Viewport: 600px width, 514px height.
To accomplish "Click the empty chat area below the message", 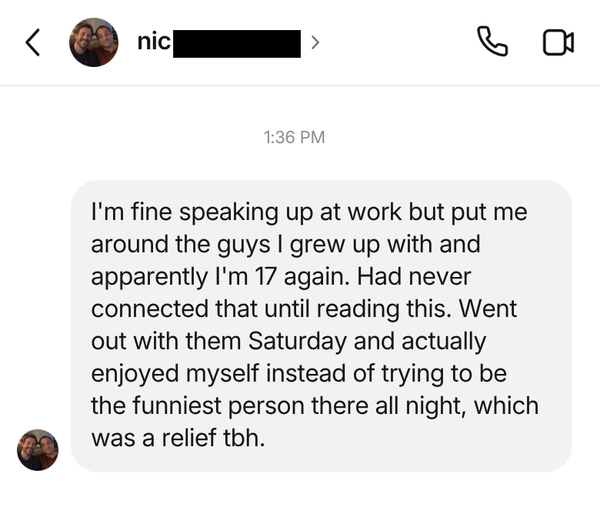I will coord(300,494).
